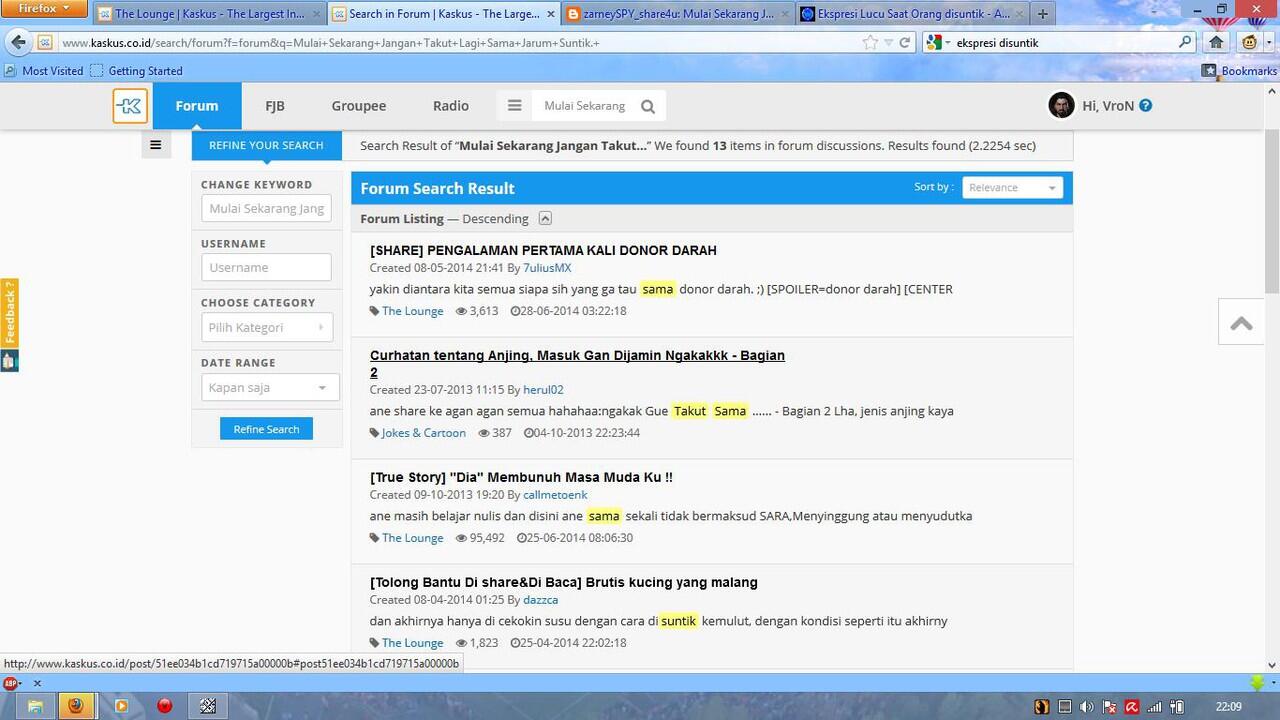Click the Firefox URL address bar

pyautogui.click(x=460, y=43)
